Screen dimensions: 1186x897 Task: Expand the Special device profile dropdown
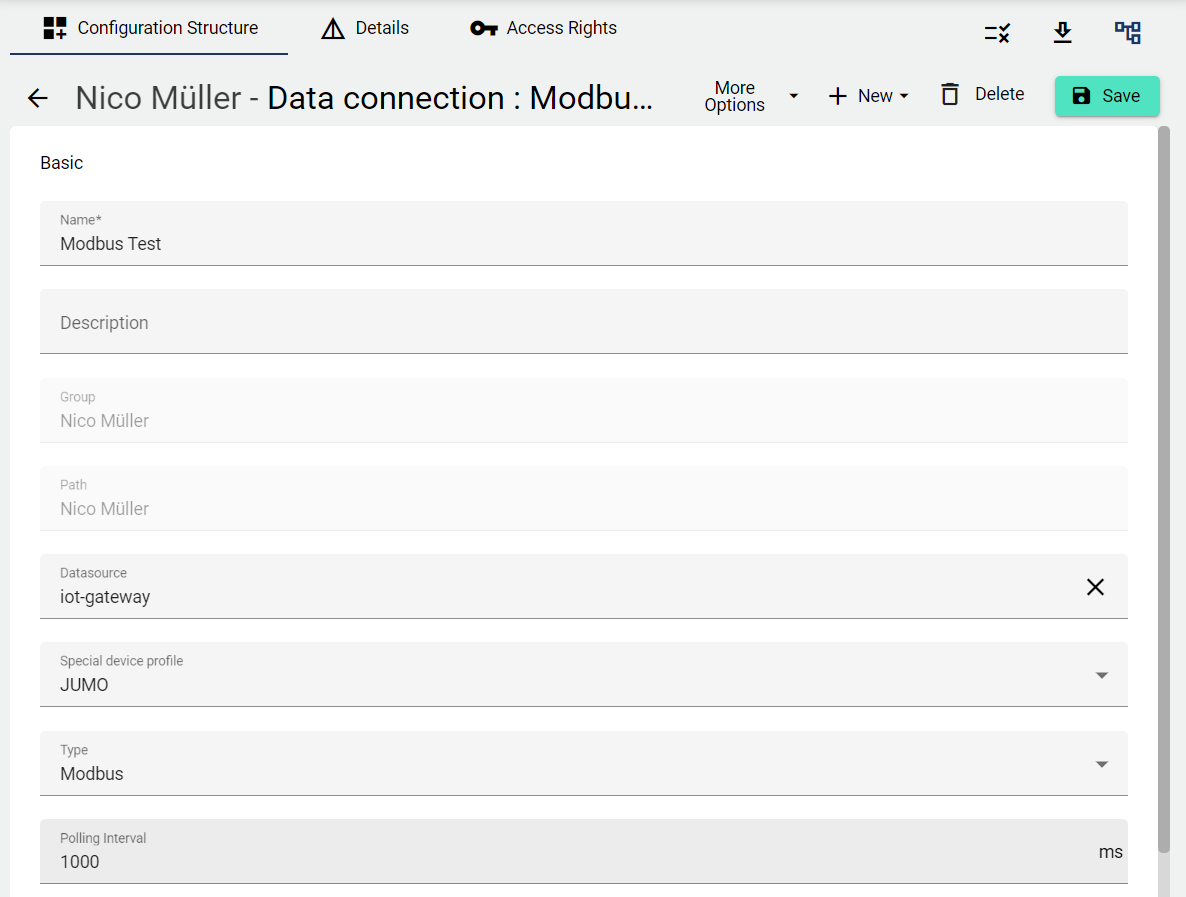coord(1102,675)
